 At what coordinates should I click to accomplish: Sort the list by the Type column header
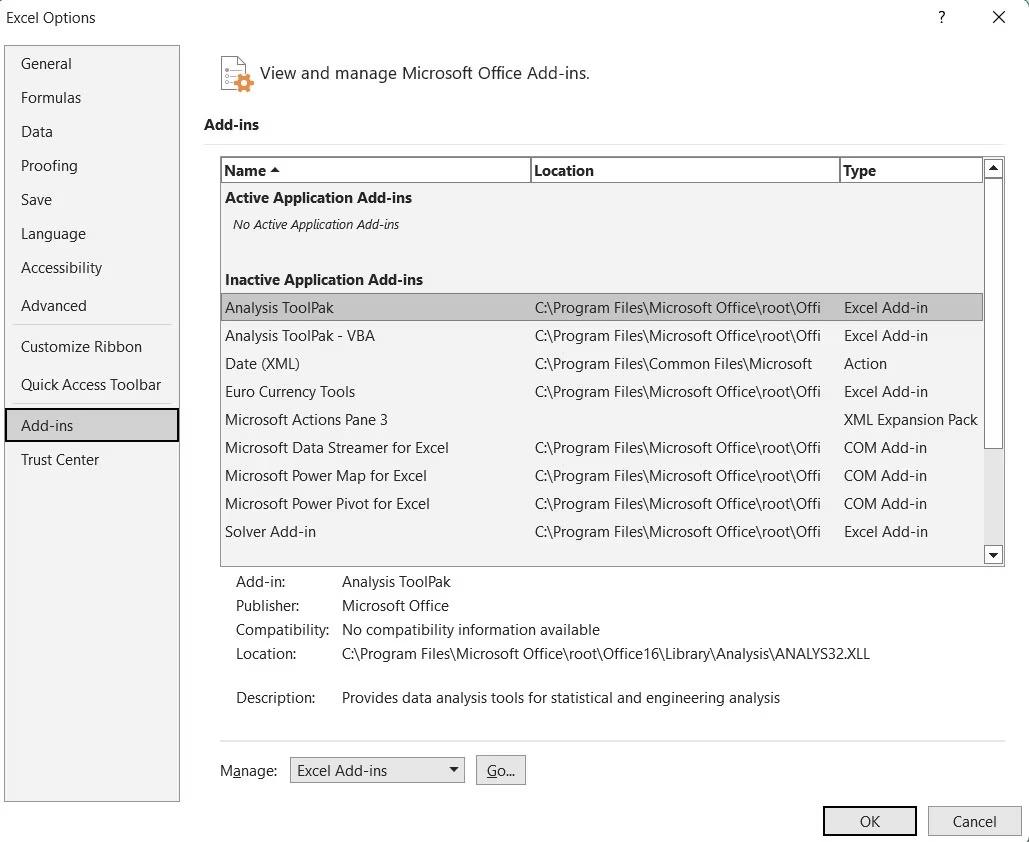tap(910, 170)
